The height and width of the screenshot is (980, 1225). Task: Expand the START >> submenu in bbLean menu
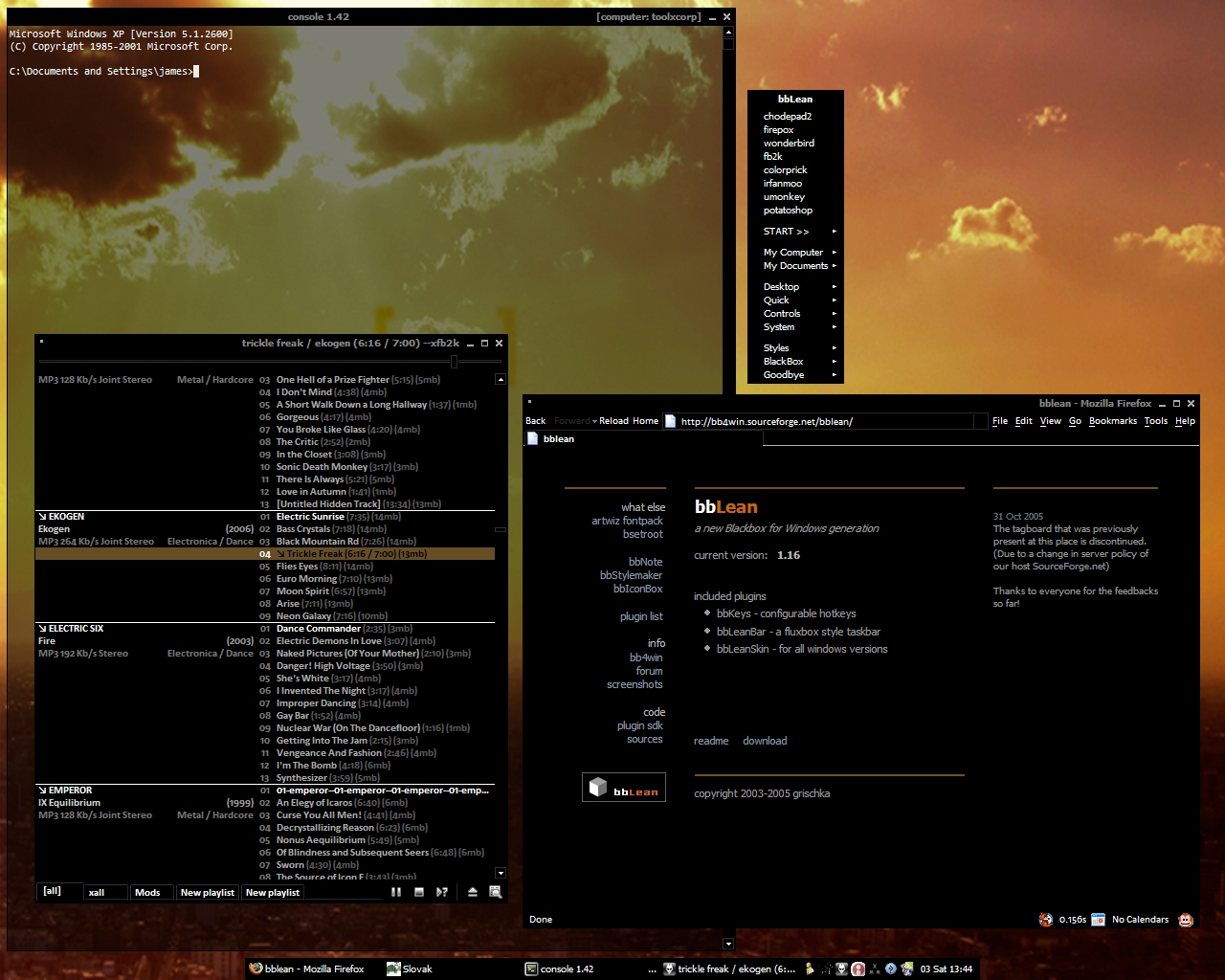coord(796,232)
